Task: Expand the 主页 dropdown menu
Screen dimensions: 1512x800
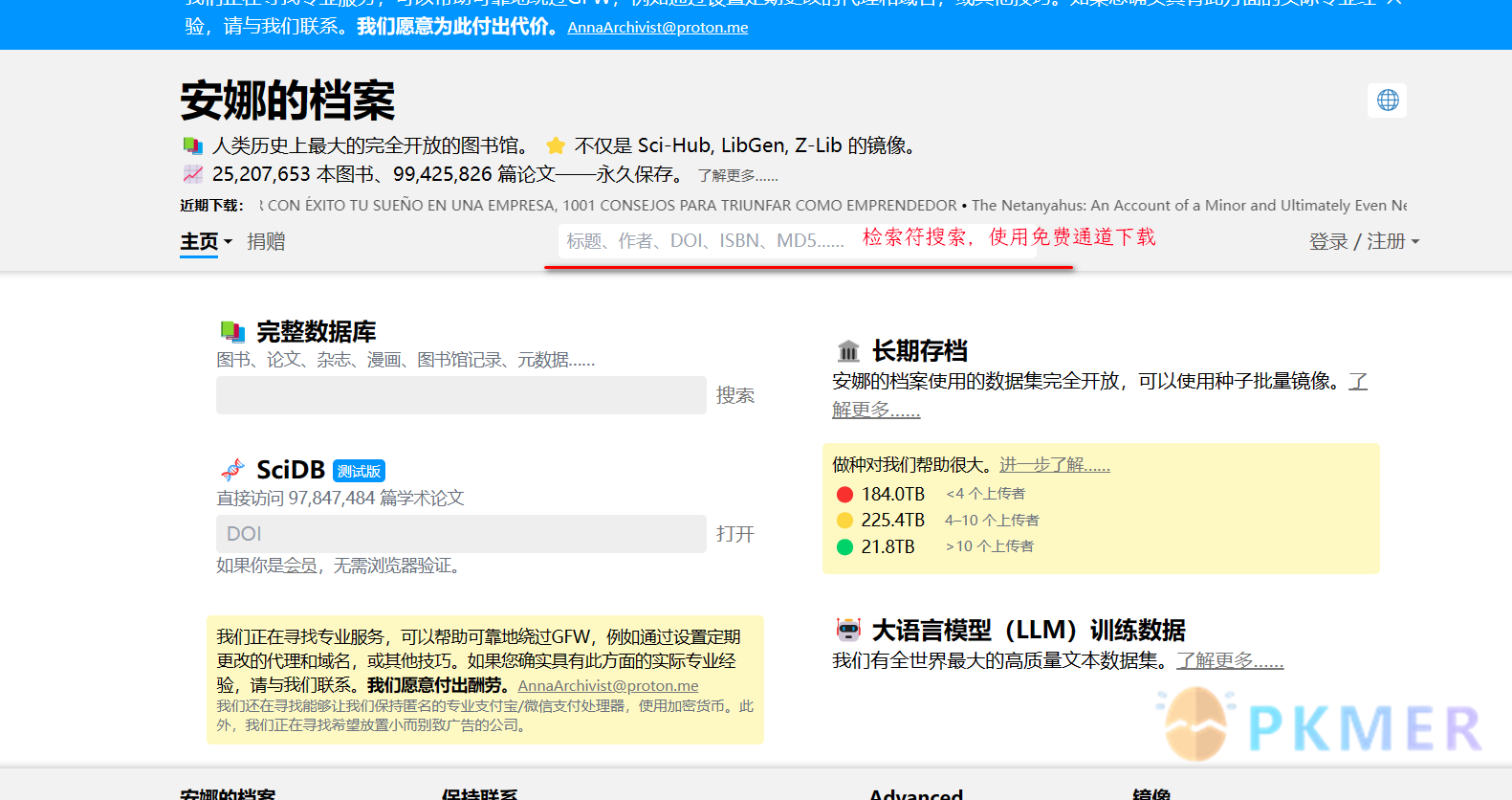Action: (206, 241)
